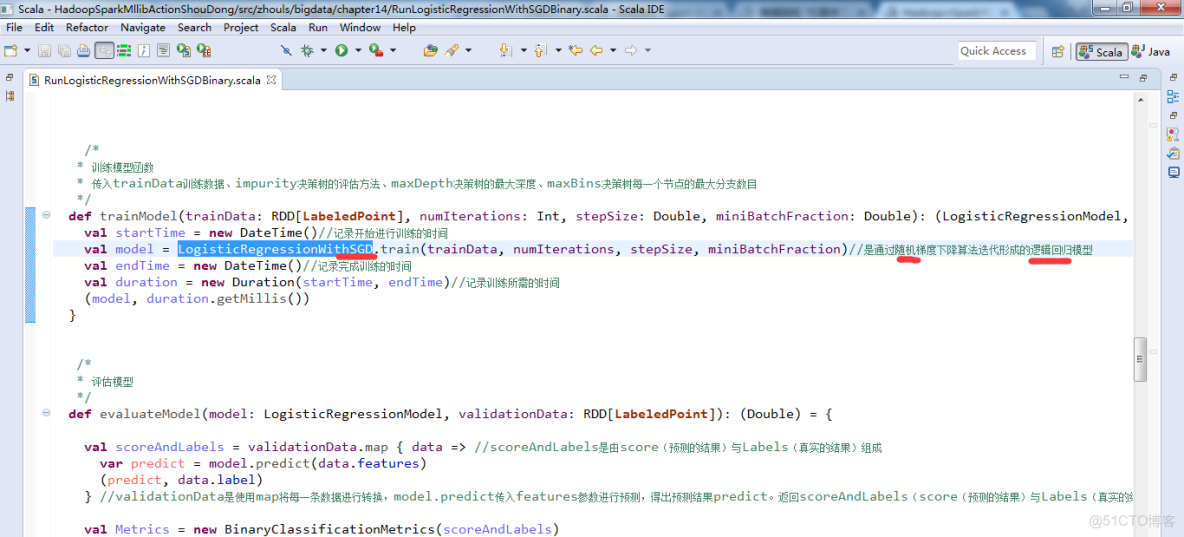Open the Edit menu
This screenshot has width=1184, height=537.
click(44, 27)
